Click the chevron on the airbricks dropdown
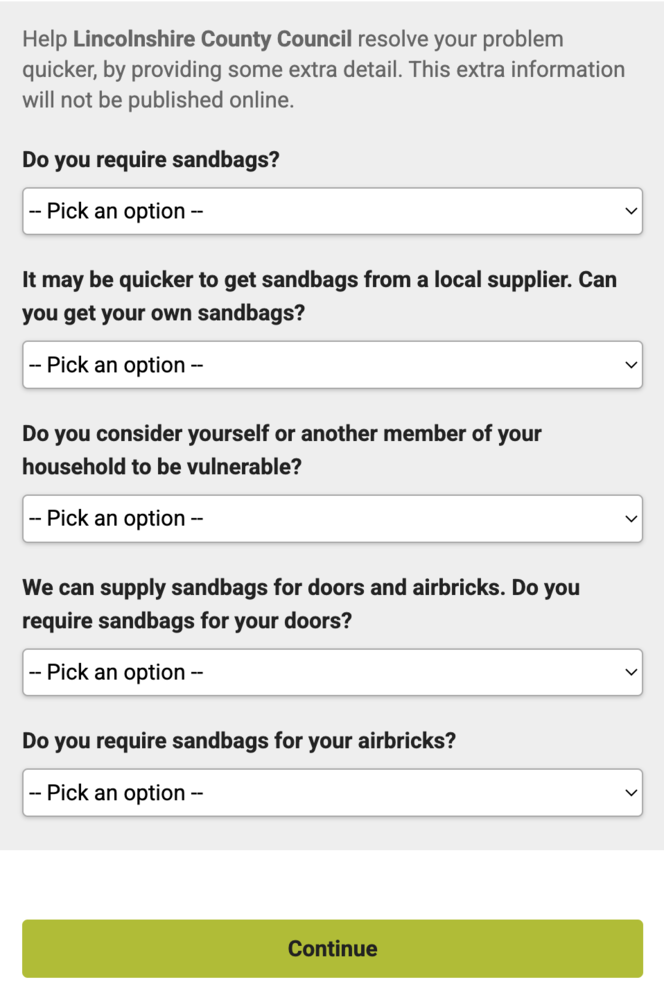Image resolution: width=664 pixels, height=1000 pixels. (630, 792)
